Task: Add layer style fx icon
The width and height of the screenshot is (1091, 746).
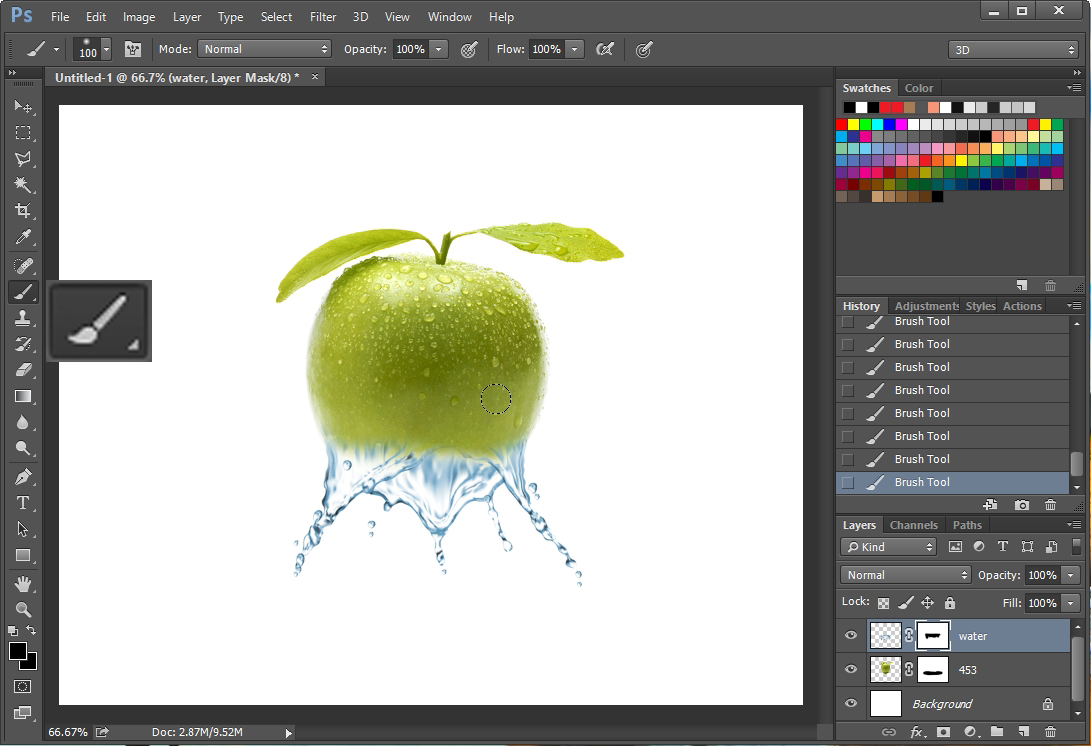Action: (917, 731)
